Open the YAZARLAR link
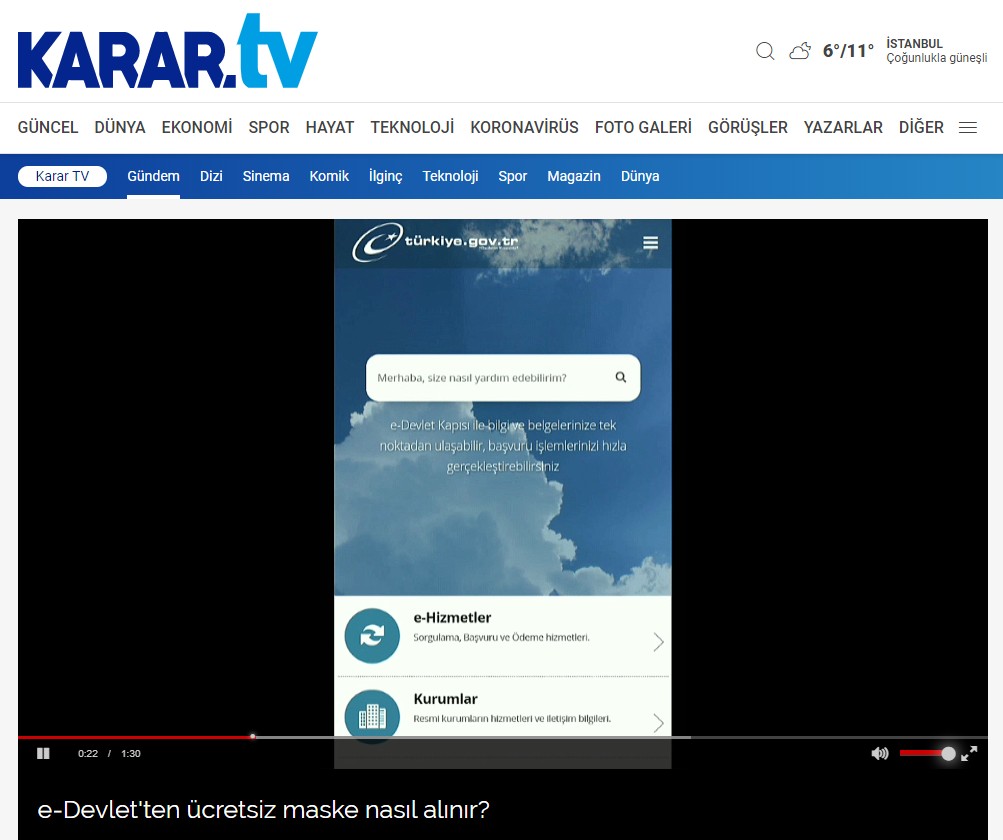 tap(843, 128)
